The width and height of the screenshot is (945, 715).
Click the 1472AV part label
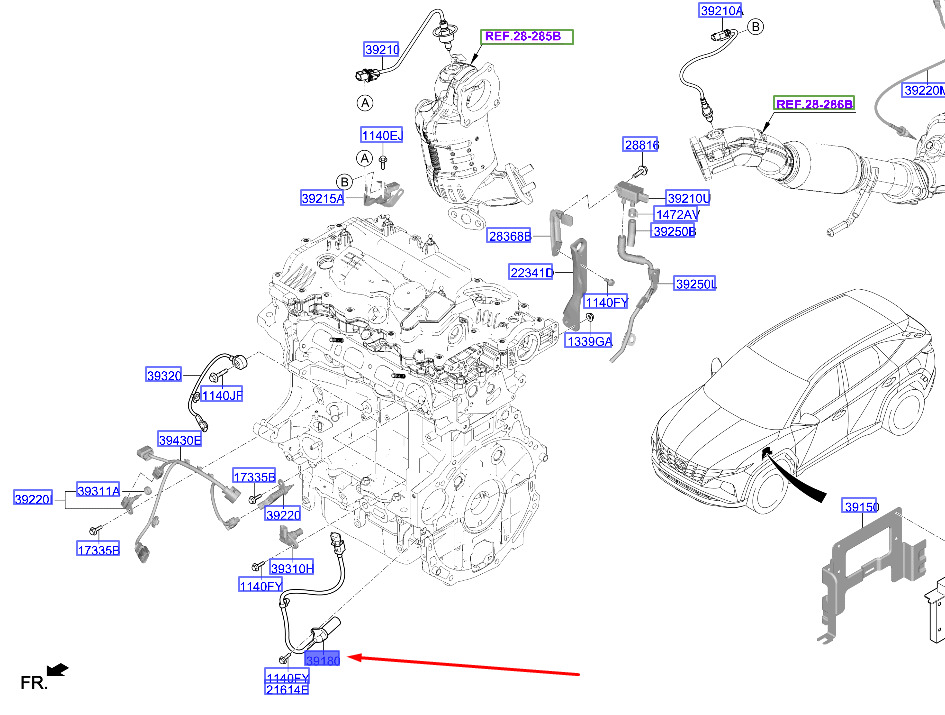click(x=677, y=215)
